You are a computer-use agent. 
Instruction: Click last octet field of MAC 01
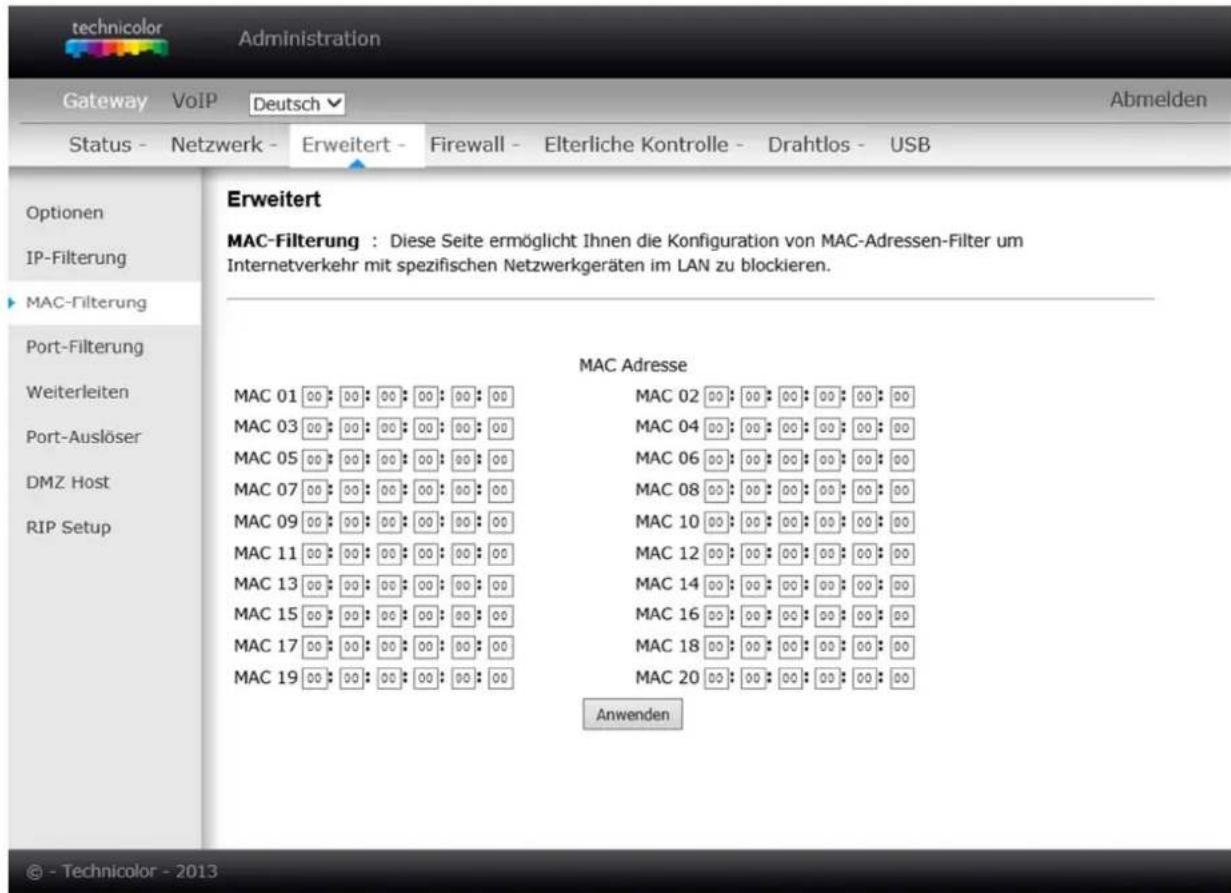[499, 397]
